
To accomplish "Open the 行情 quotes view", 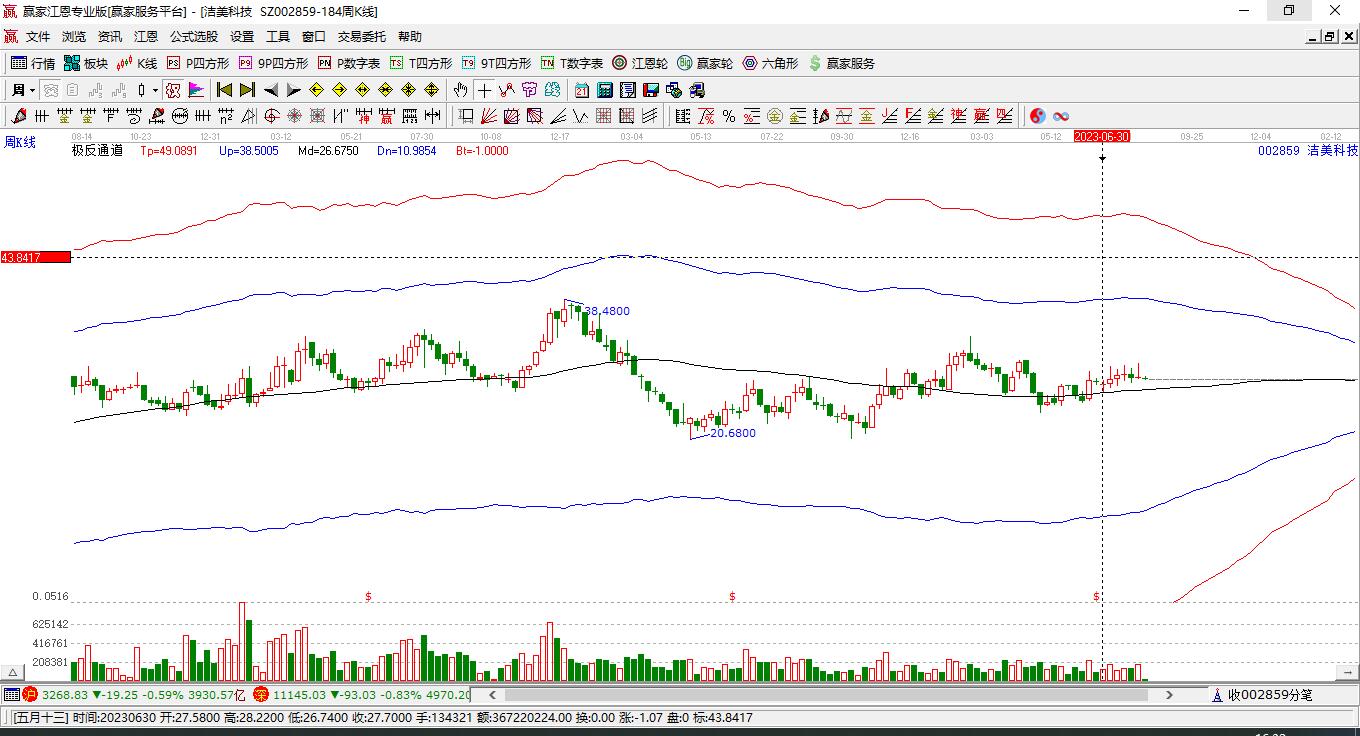I will coord(34,63).
